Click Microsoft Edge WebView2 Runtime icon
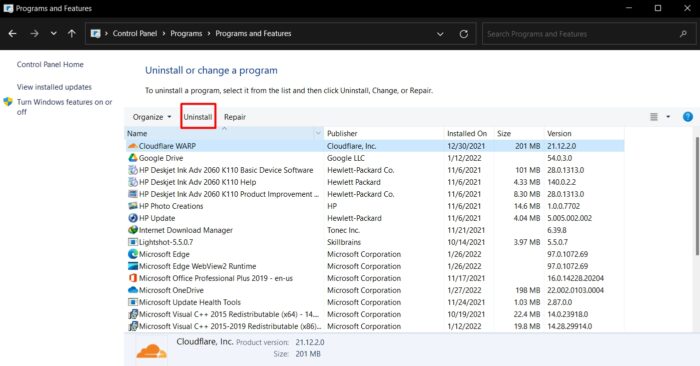Screen dimensions: 700x366 point(133,266)
